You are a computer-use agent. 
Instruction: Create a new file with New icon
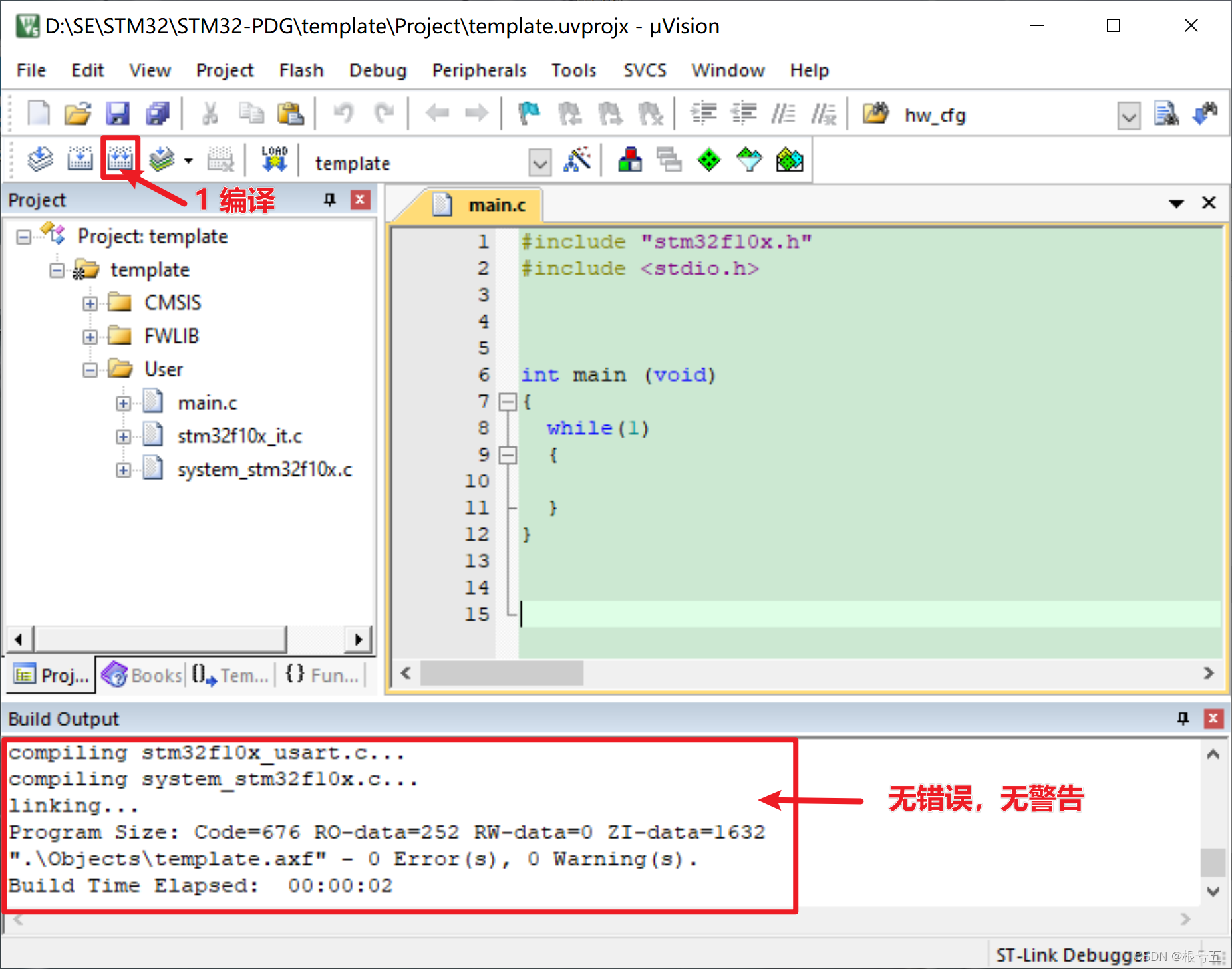tap(38, 114)
